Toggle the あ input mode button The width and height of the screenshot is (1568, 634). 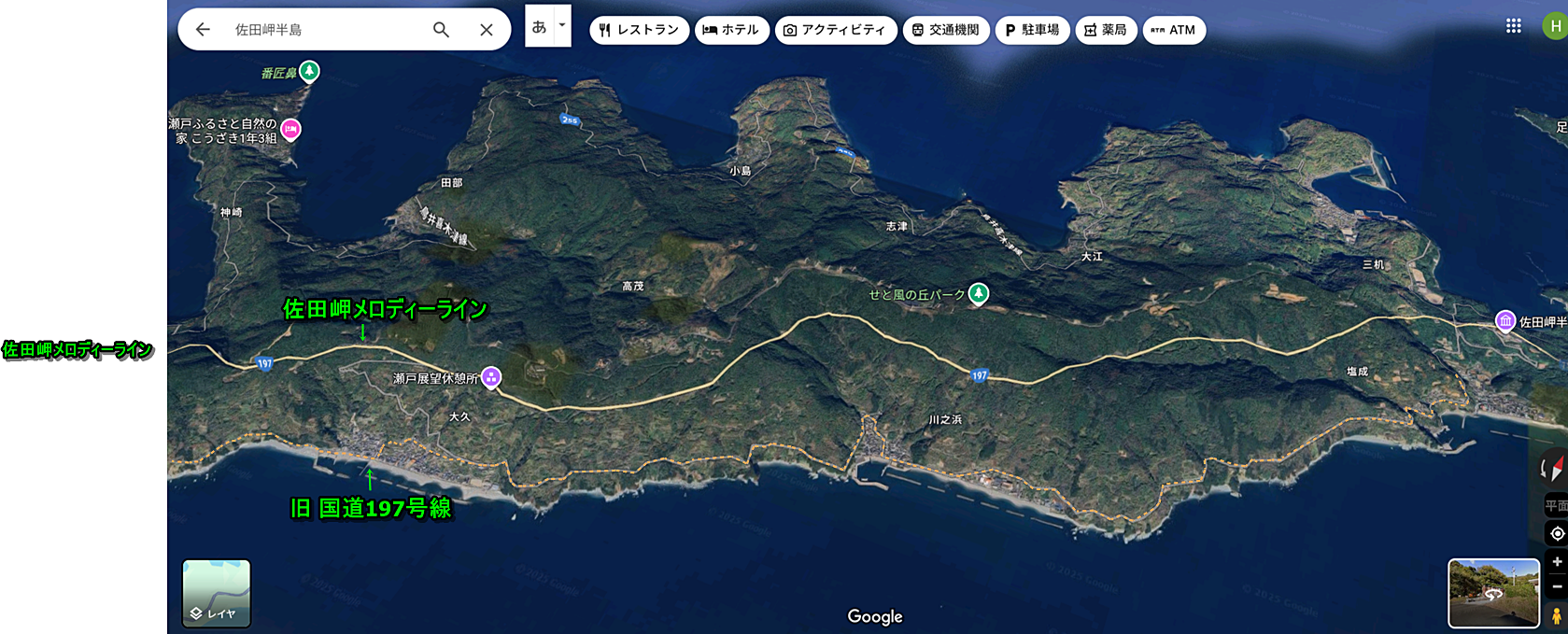(x=539, y=27)
